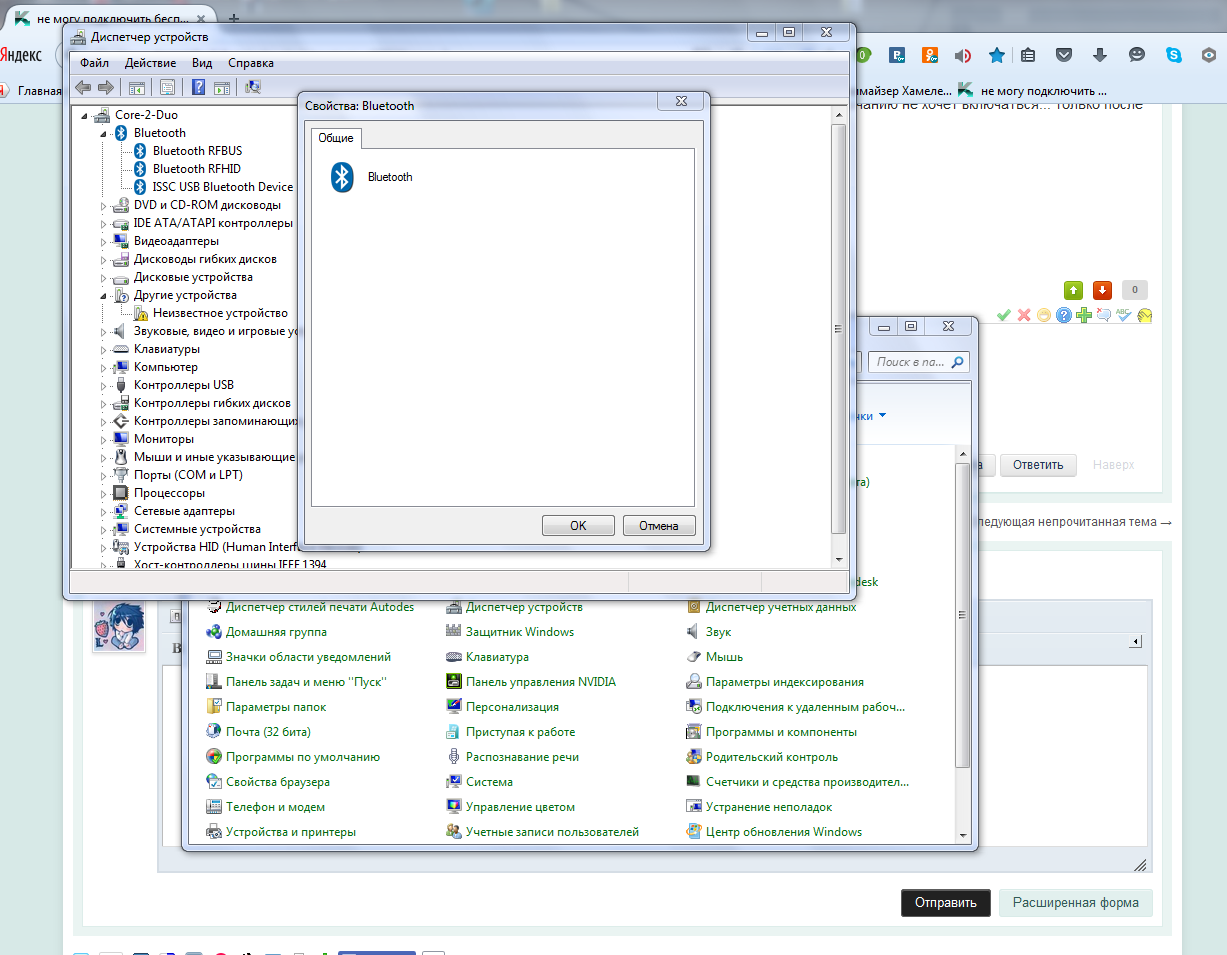Click the eye hexagon icon in browser toolbar
1227x955 pixels.
(1208, 55)
